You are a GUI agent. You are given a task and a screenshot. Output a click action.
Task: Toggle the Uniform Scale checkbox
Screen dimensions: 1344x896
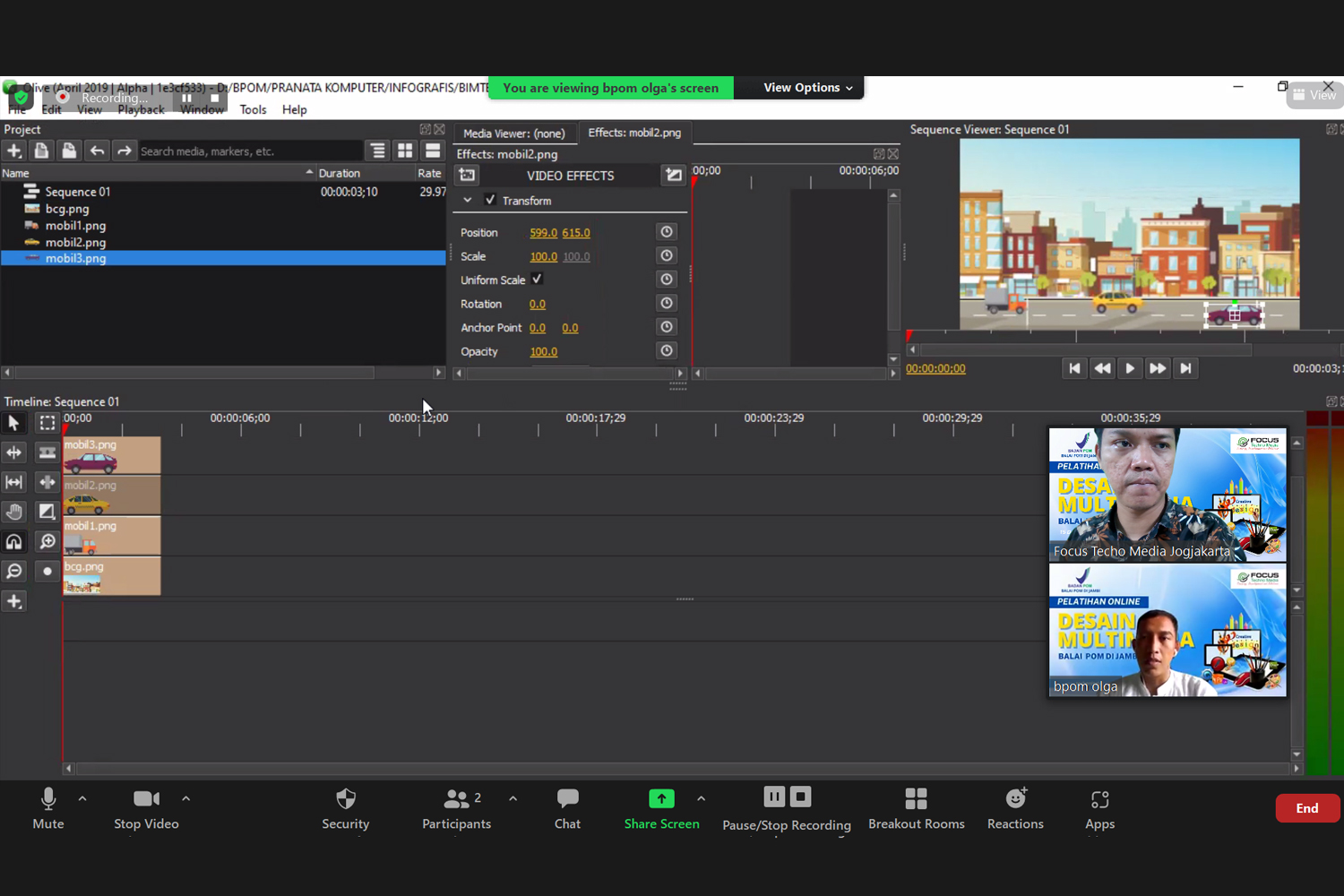[537, 280]
